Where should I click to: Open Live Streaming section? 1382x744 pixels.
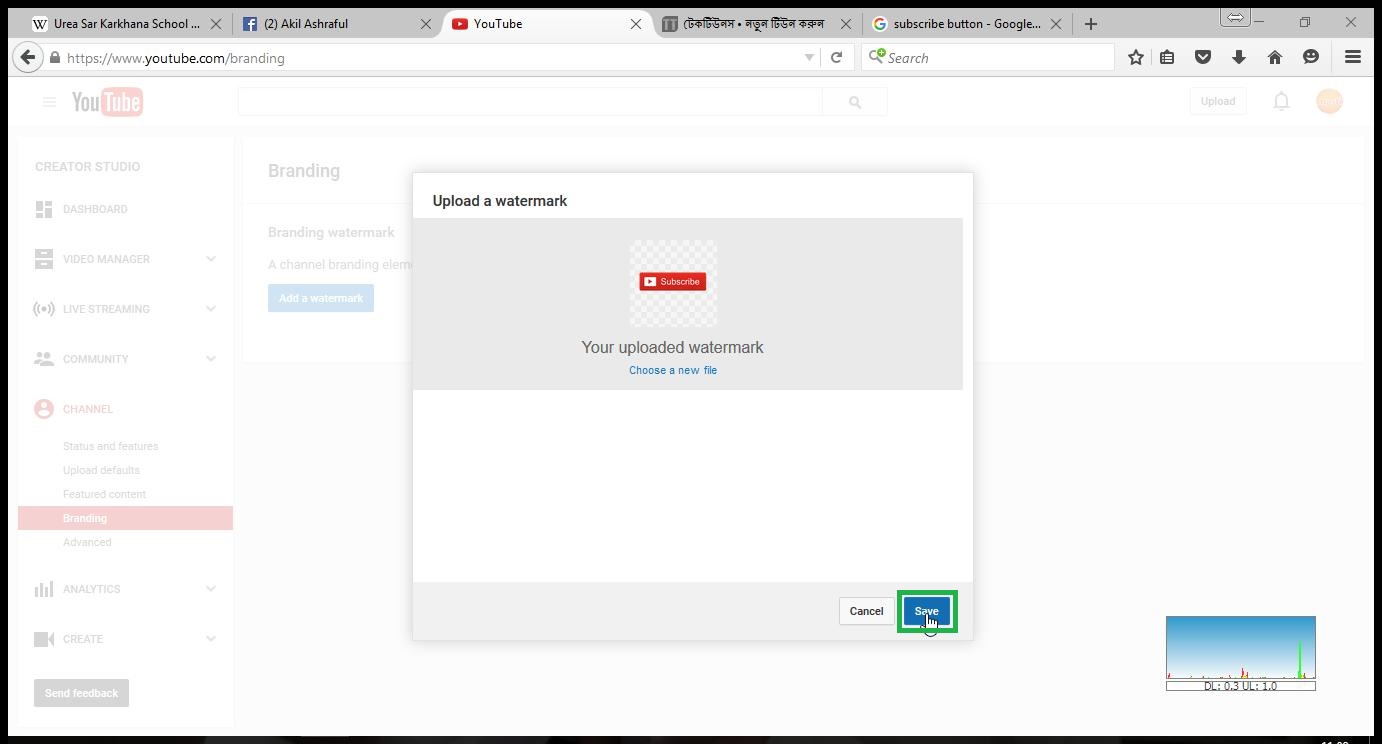(106, 309)
